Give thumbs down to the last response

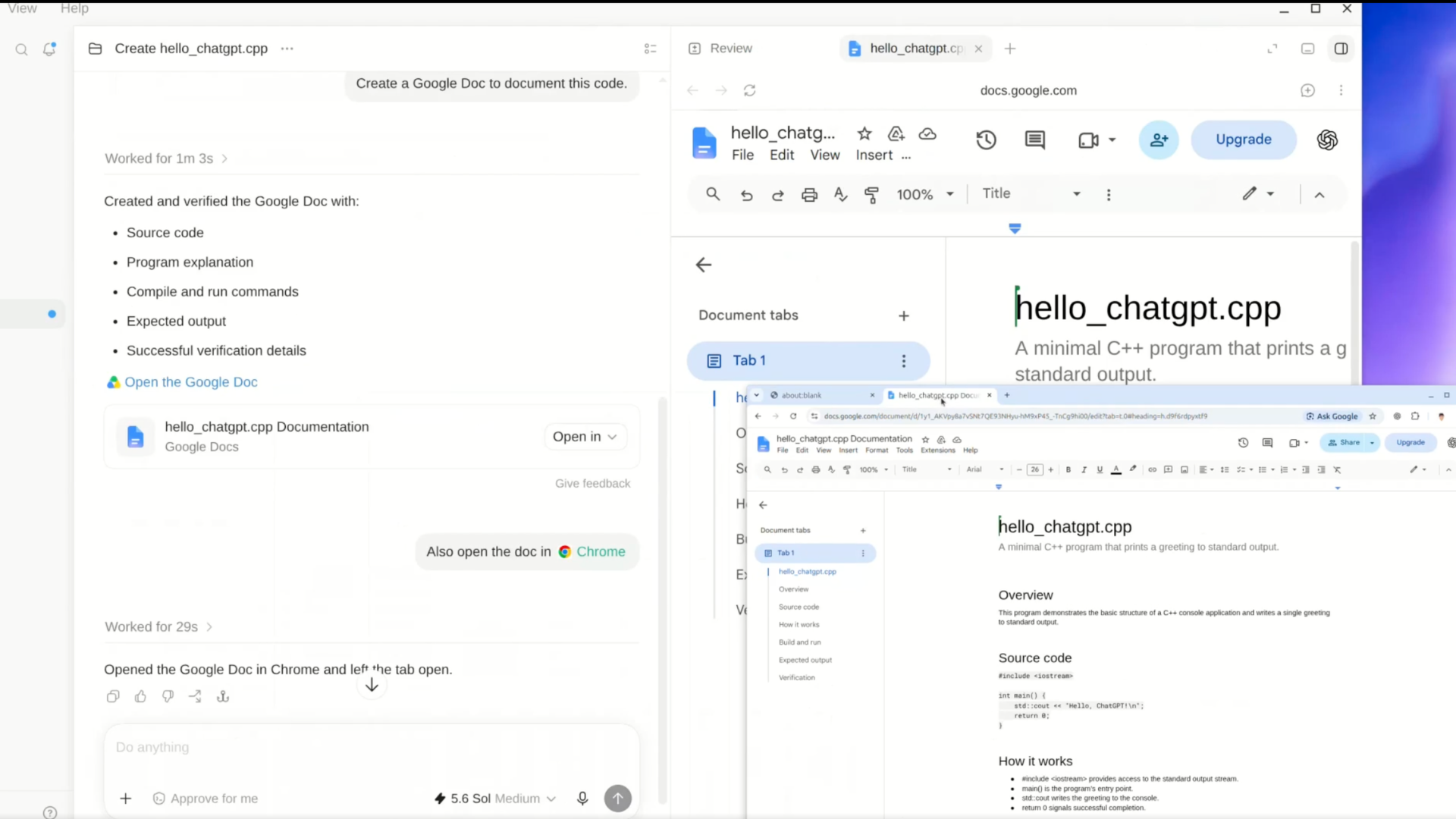point(168,696)
